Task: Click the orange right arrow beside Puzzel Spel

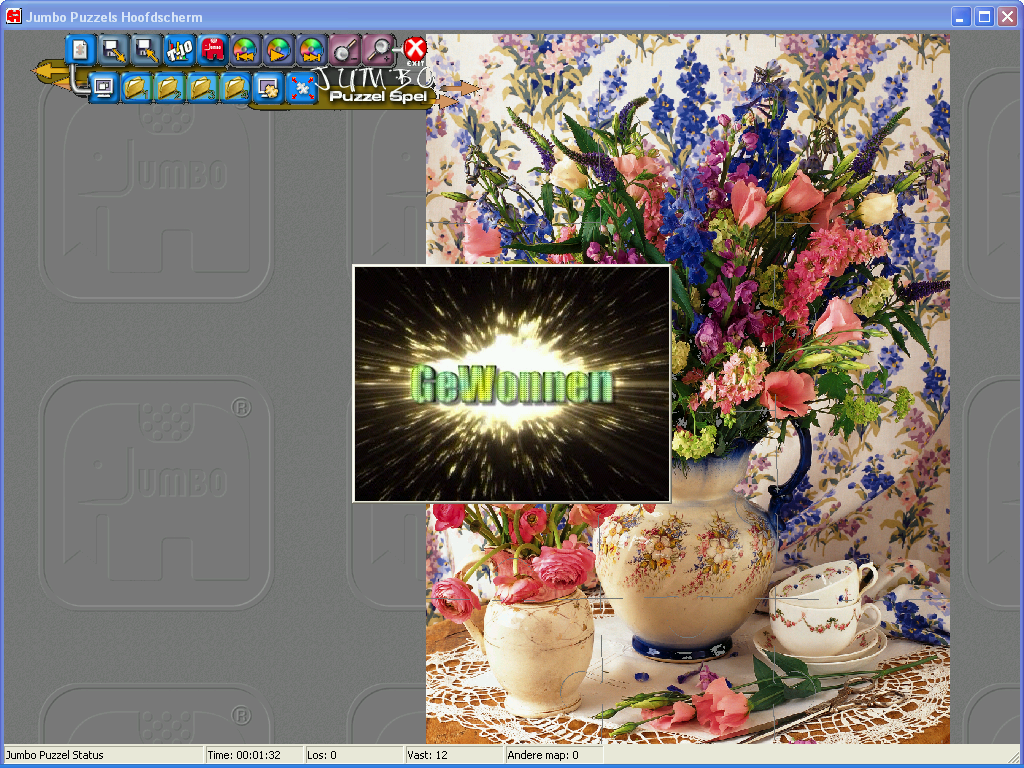Action: [462, 88]
